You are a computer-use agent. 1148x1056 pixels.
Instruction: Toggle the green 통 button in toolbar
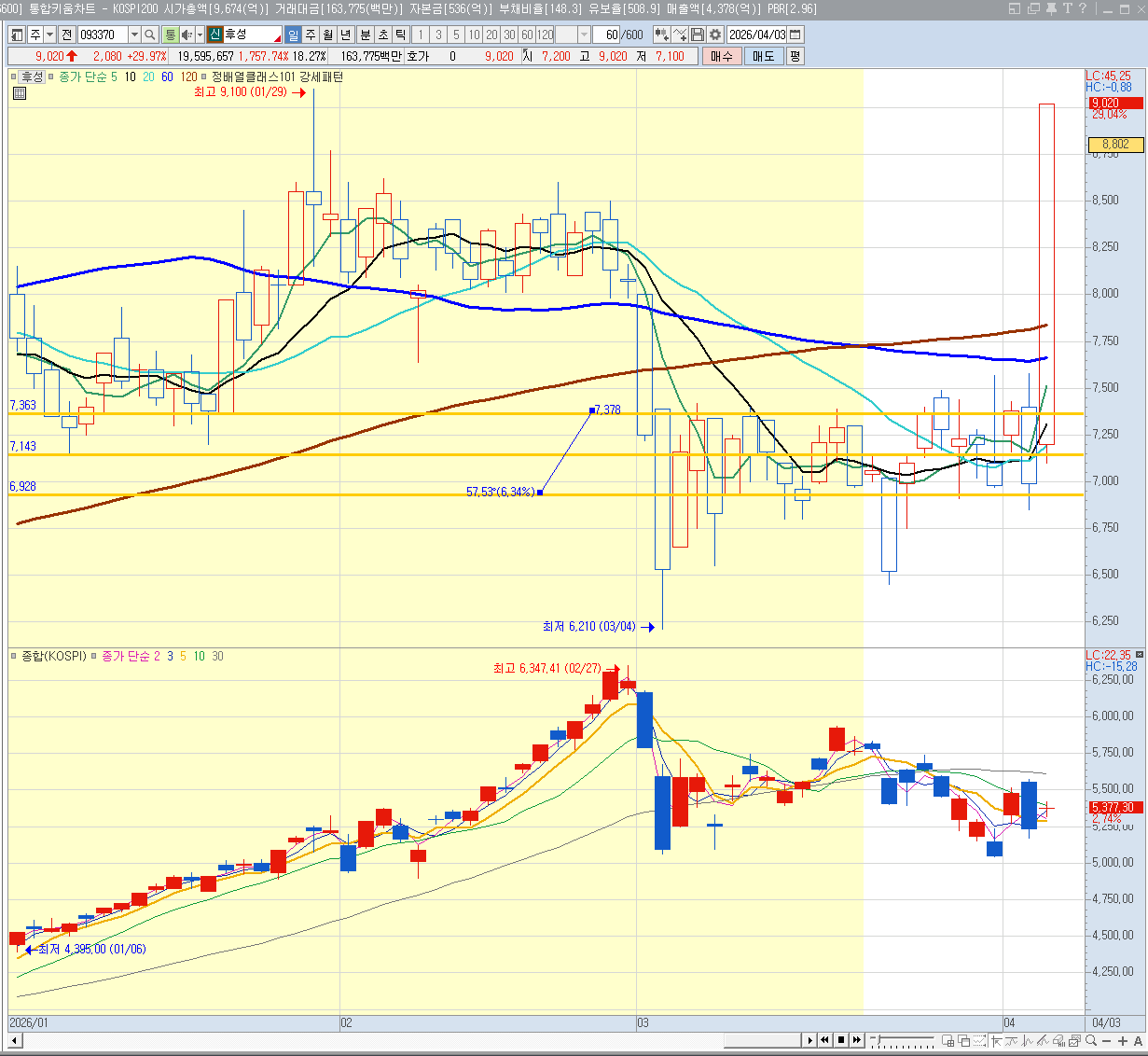pos(170,35)
